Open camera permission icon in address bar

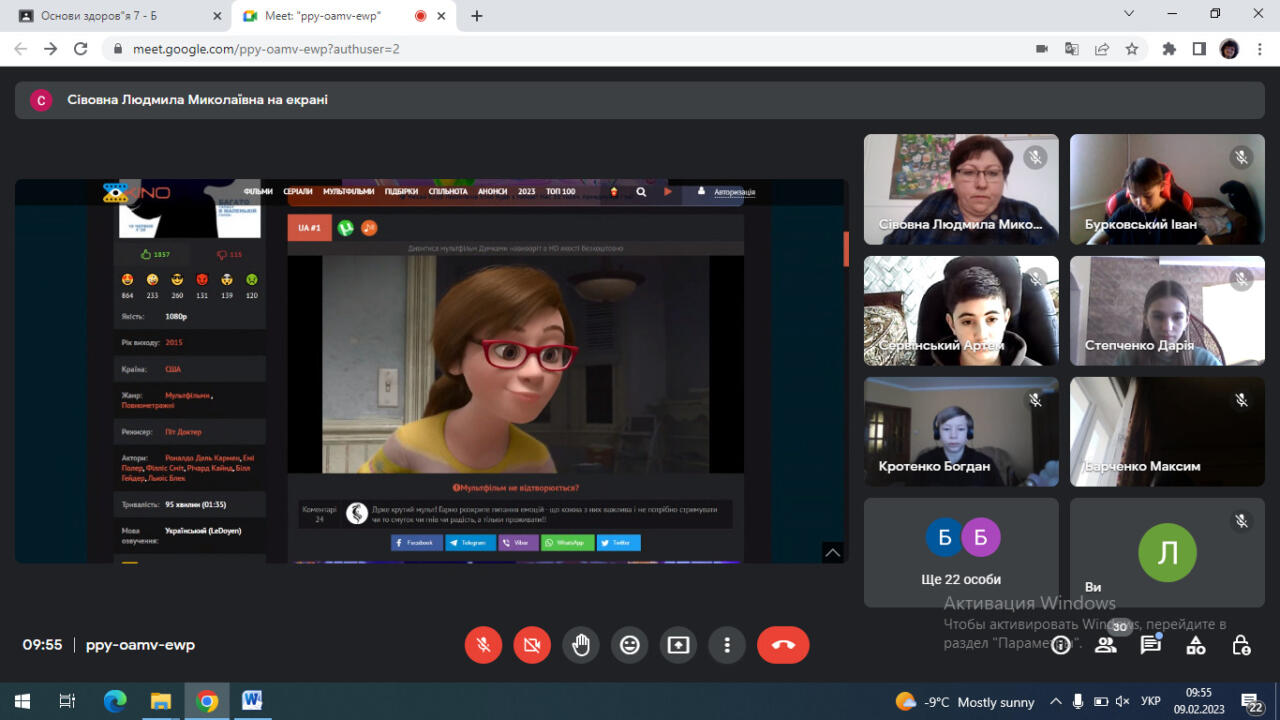point(1041,49)
